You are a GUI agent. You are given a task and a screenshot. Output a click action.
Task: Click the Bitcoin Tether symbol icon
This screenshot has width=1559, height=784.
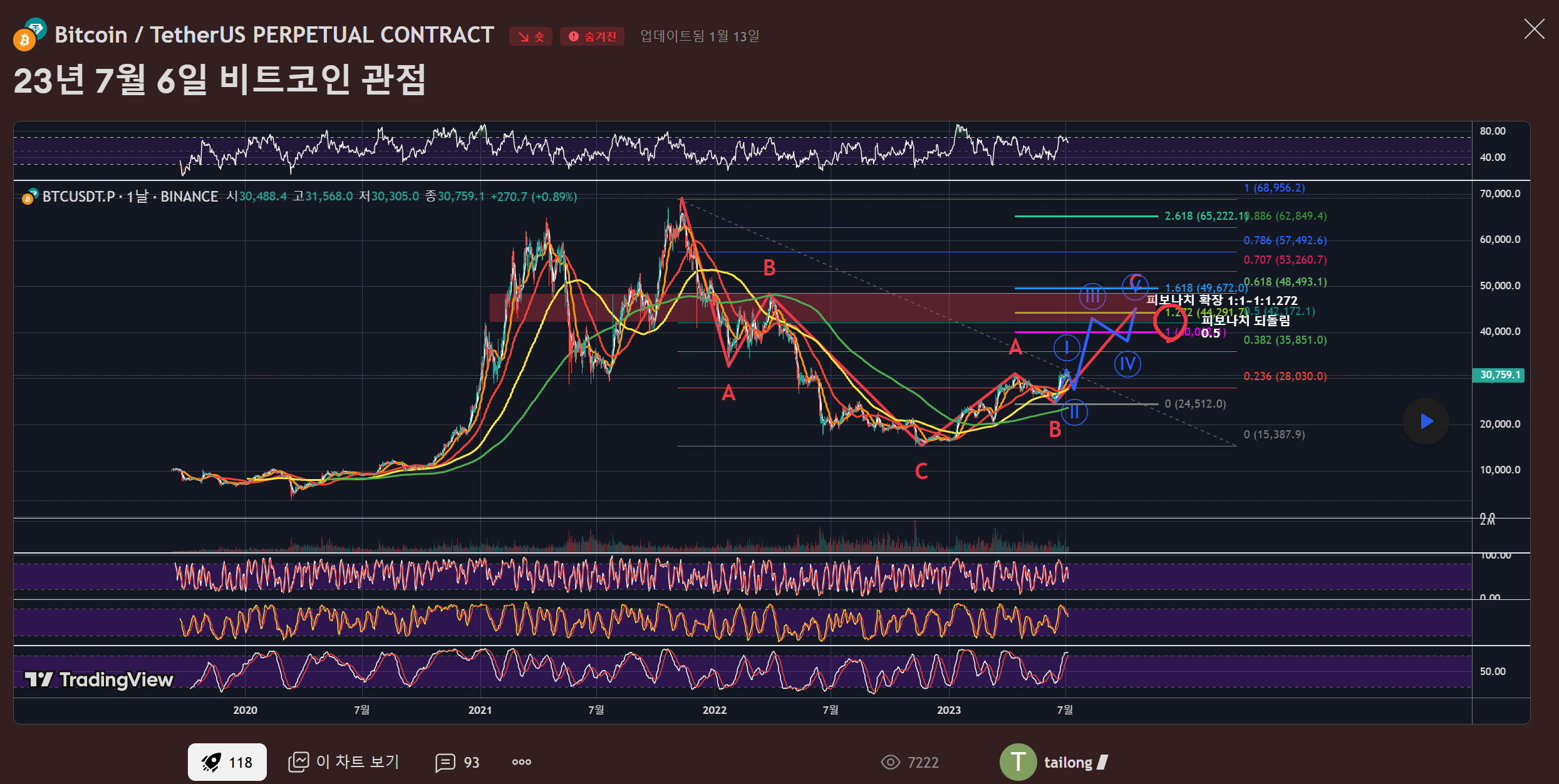point(29,35)
